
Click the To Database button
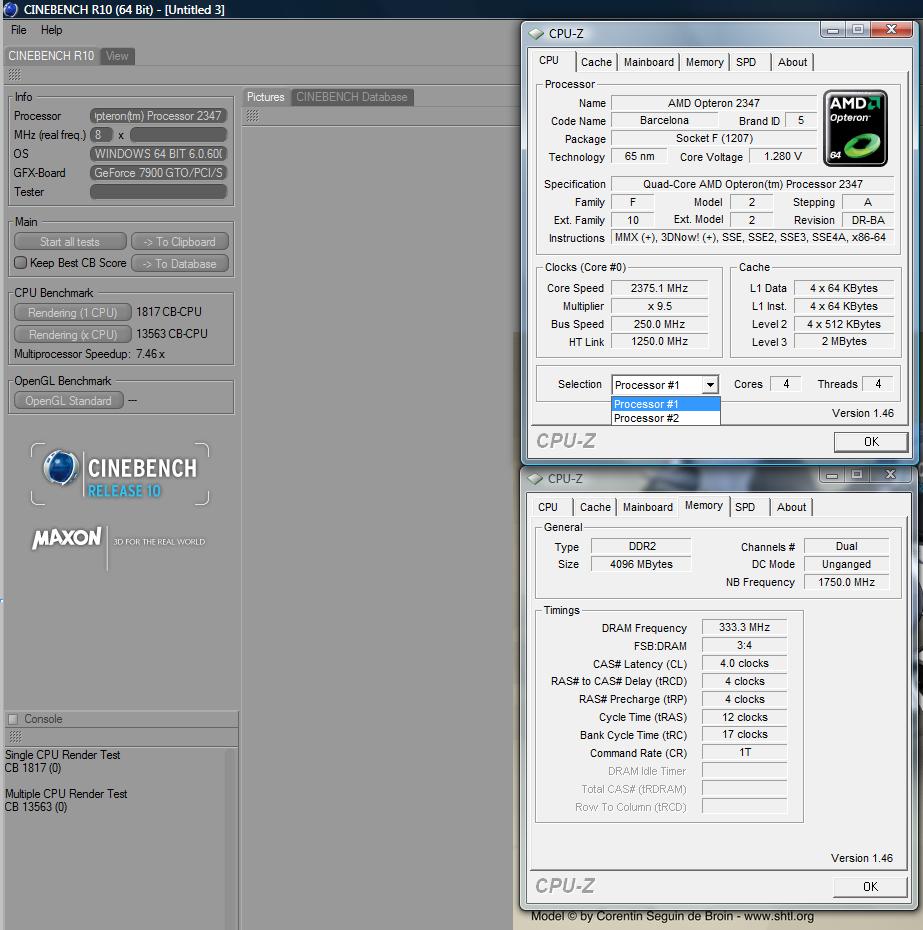tap(180, 264)
